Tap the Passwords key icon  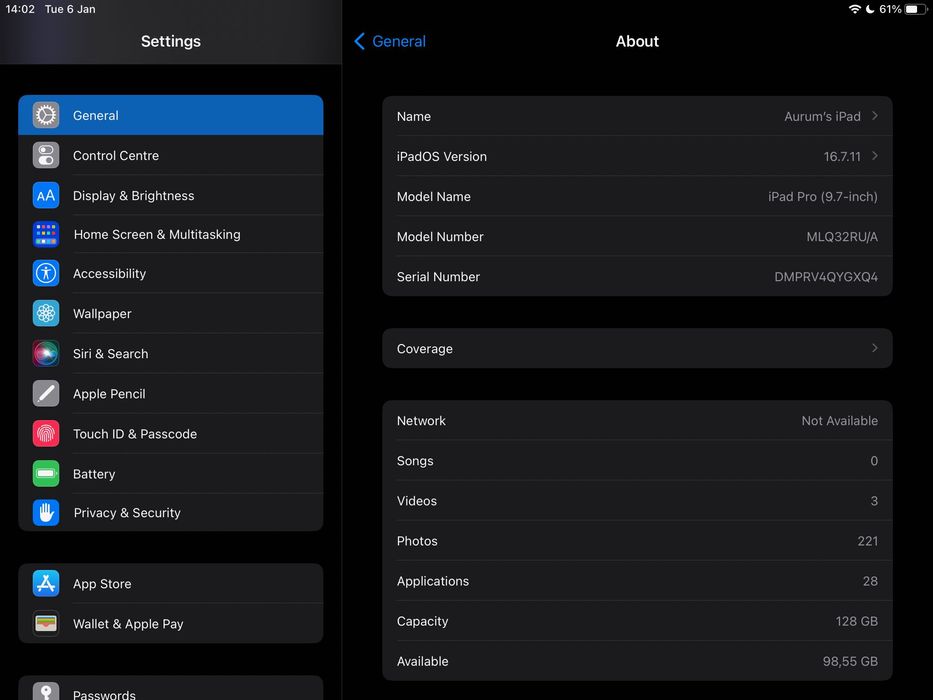46,692
